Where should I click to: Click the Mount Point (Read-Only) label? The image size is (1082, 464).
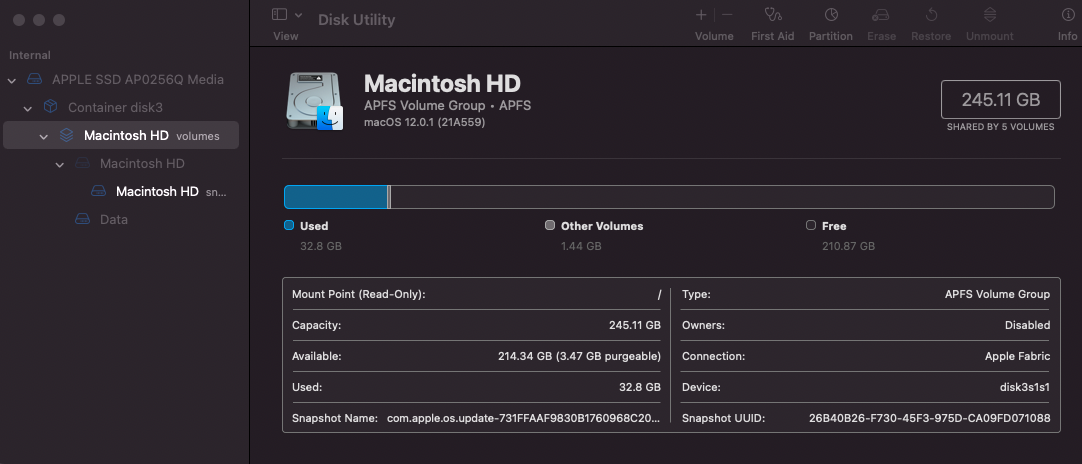click(359, 294)
